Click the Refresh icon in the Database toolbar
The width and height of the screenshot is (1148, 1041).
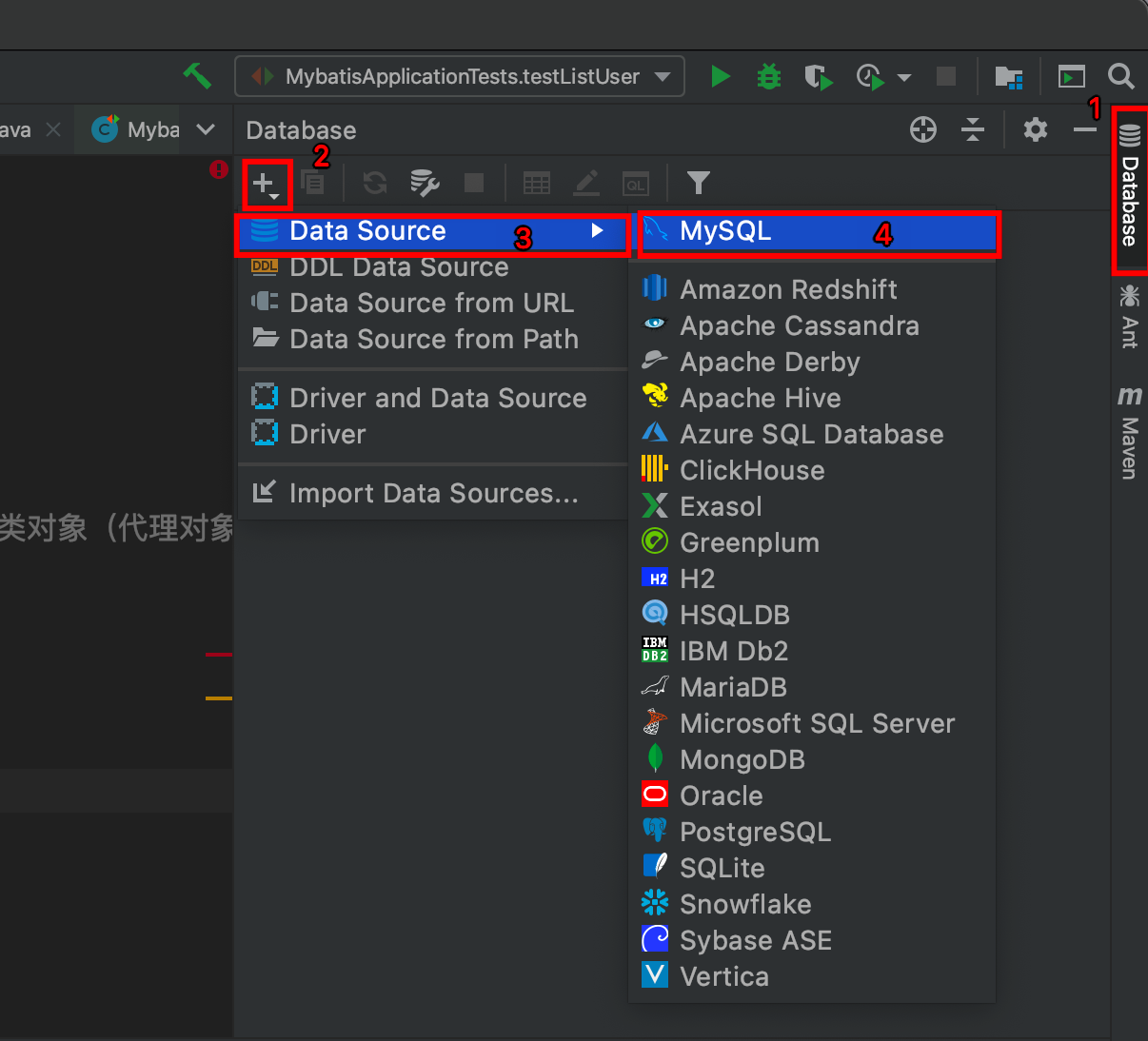coord(375,183)
